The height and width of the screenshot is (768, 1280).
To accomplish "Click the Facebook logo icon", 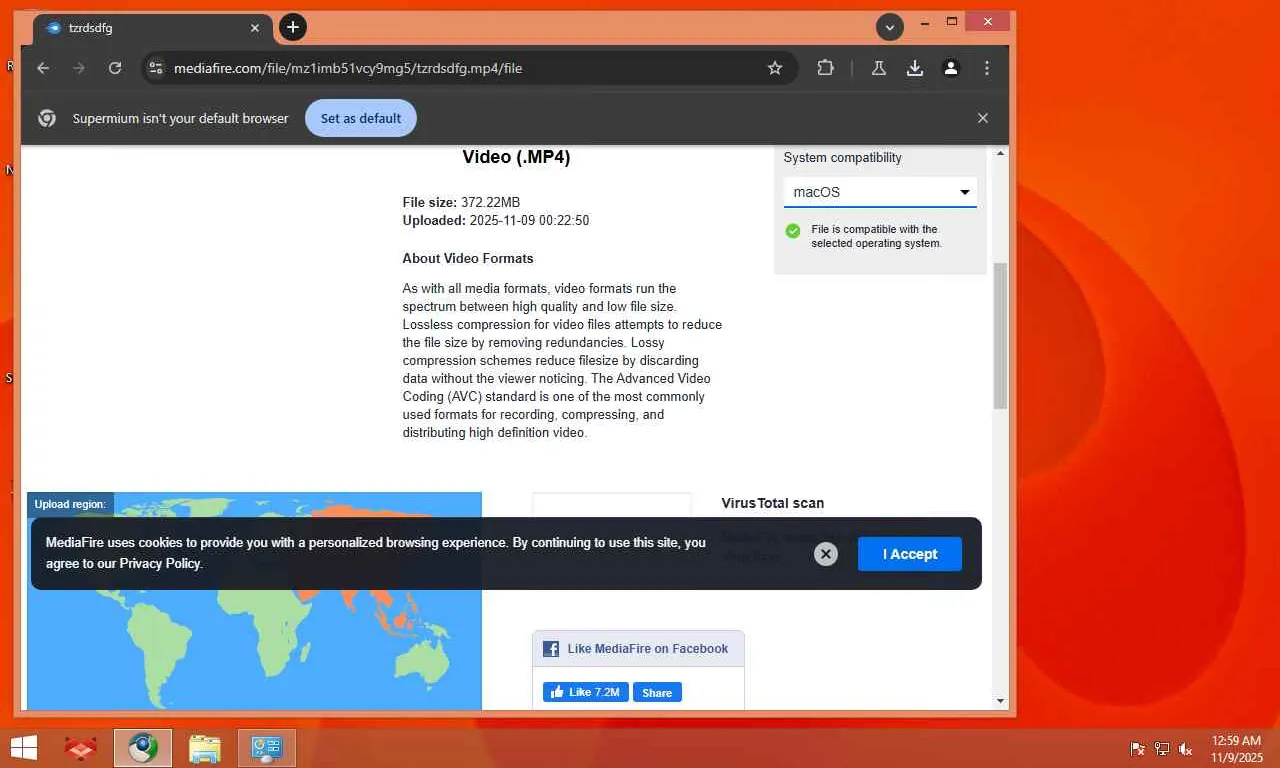I will coord(551,649).
